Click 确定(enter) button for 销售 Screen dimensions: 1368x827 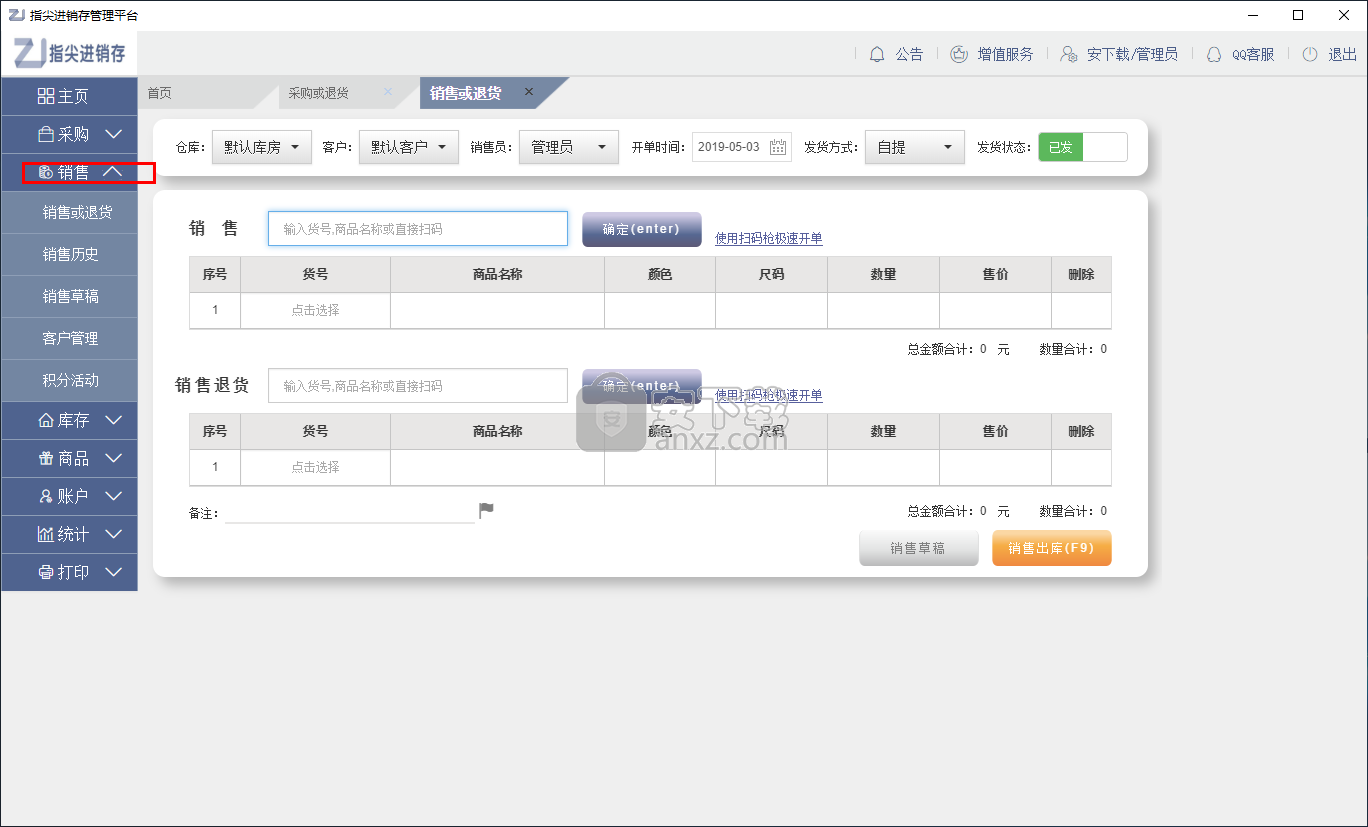pyautogui.click(x=642, y=229)
